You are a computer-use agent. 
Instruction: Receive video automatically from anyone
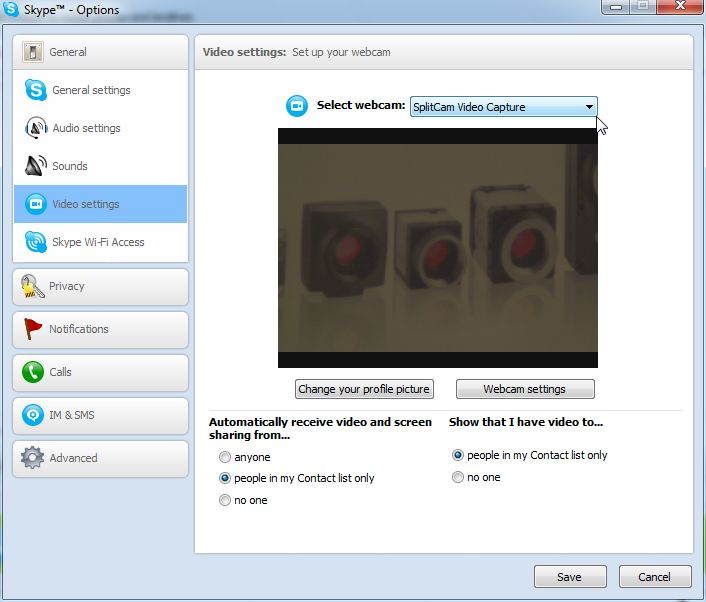[225, 457]
